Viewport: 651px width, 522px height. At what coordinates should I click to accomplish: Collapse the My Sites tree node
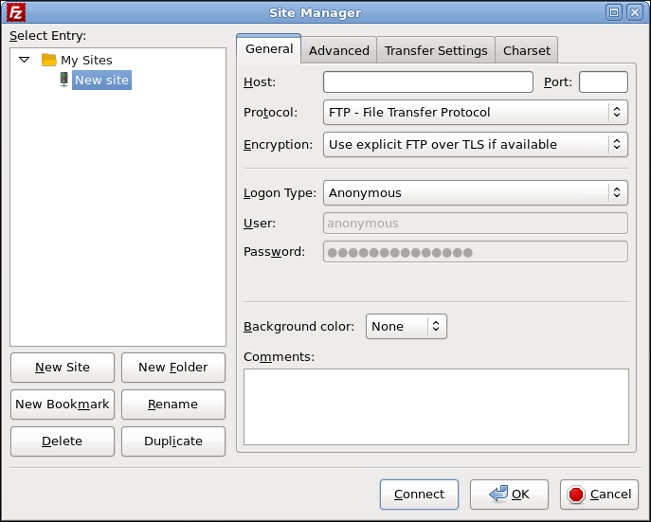[25, 60]
